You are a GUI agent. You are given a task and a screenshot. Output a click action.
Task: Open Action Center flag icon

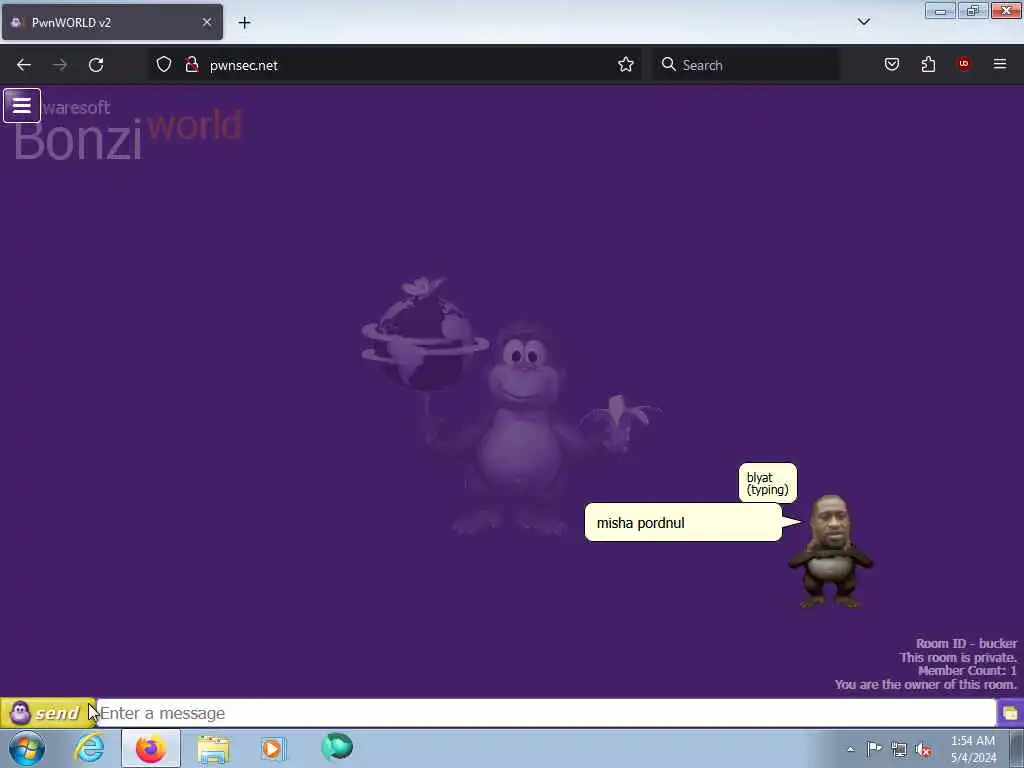point(874,748)
